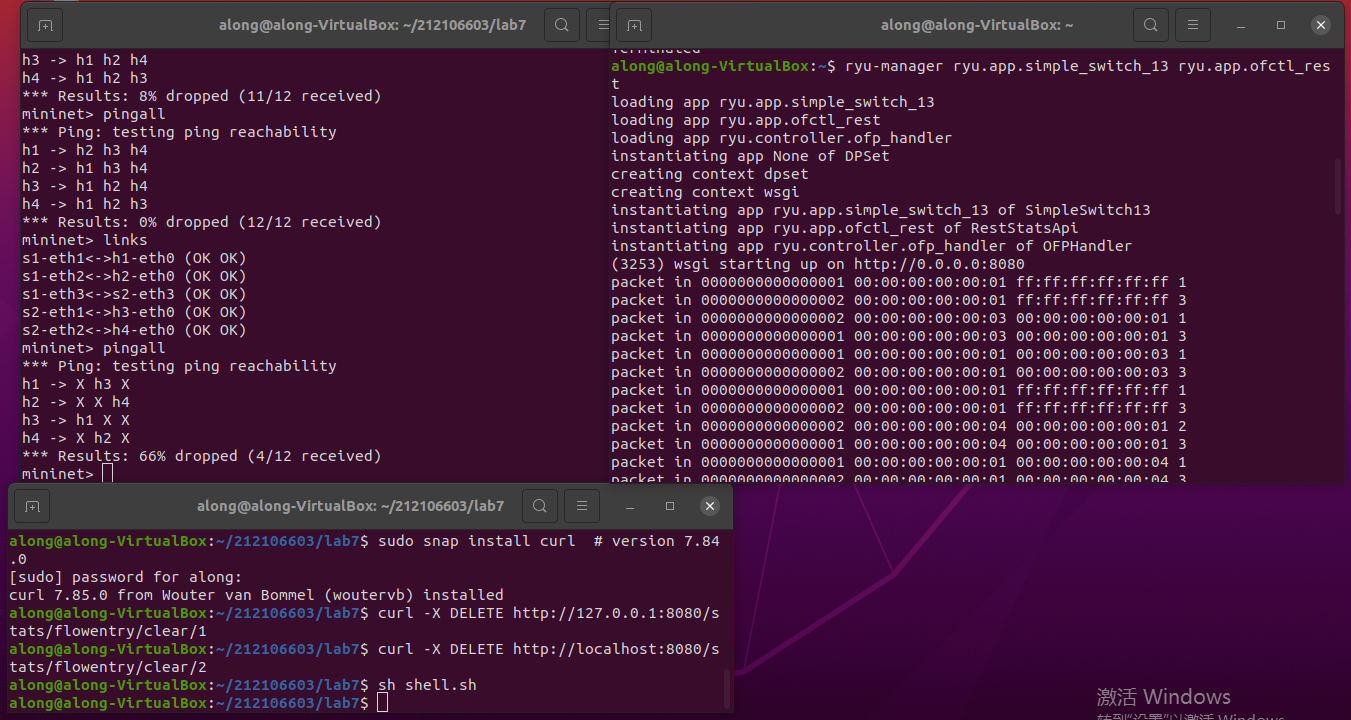The width and height of the screenshot is (1351, 720).
Task: Click the 'wsgi starting up on http://0.0.0.0:8080' line
Action: (x=818, y=264)
